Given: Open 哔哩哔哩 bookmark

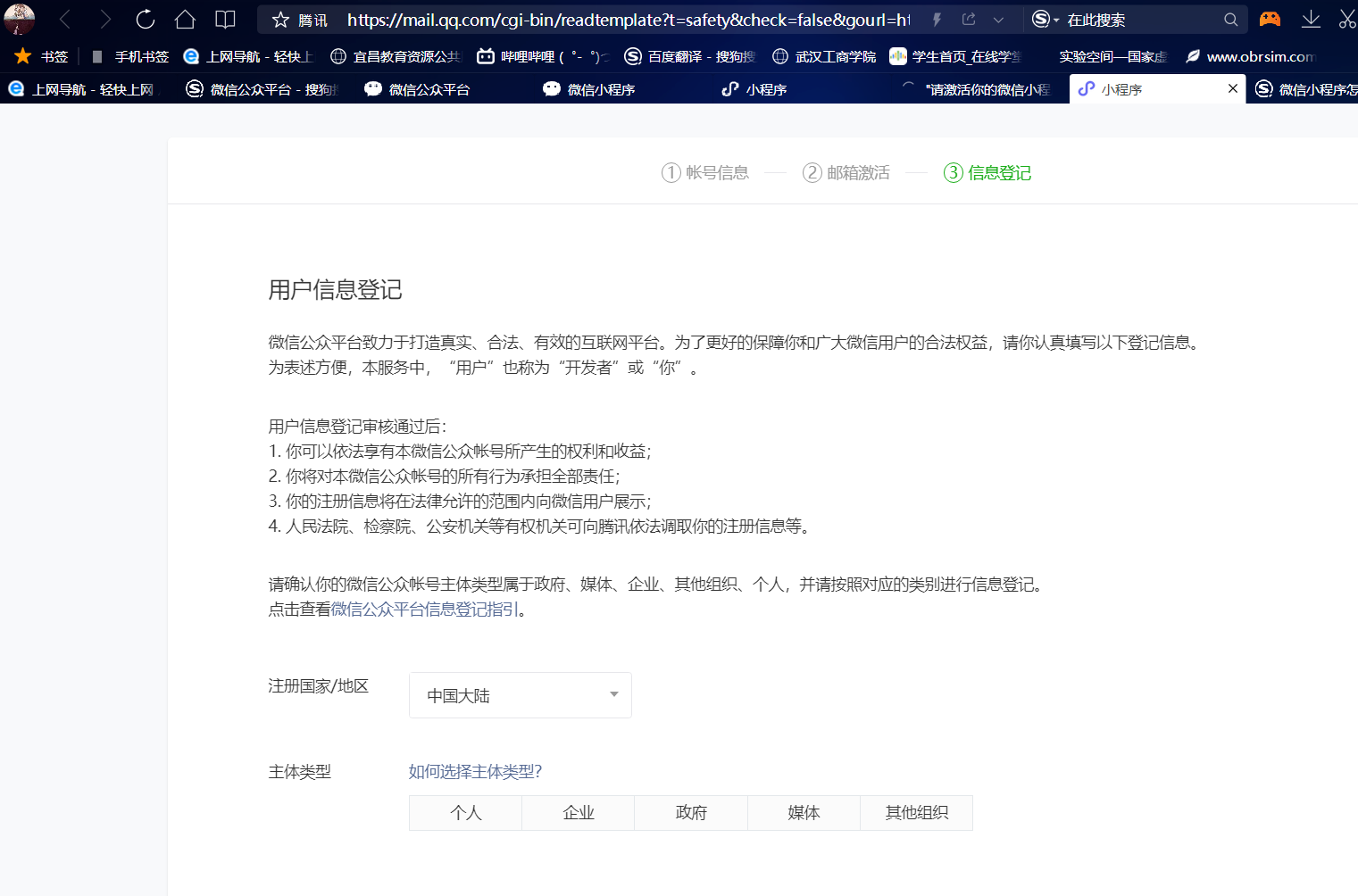Looking at the screenshot, I should click(x=542, y=56).
